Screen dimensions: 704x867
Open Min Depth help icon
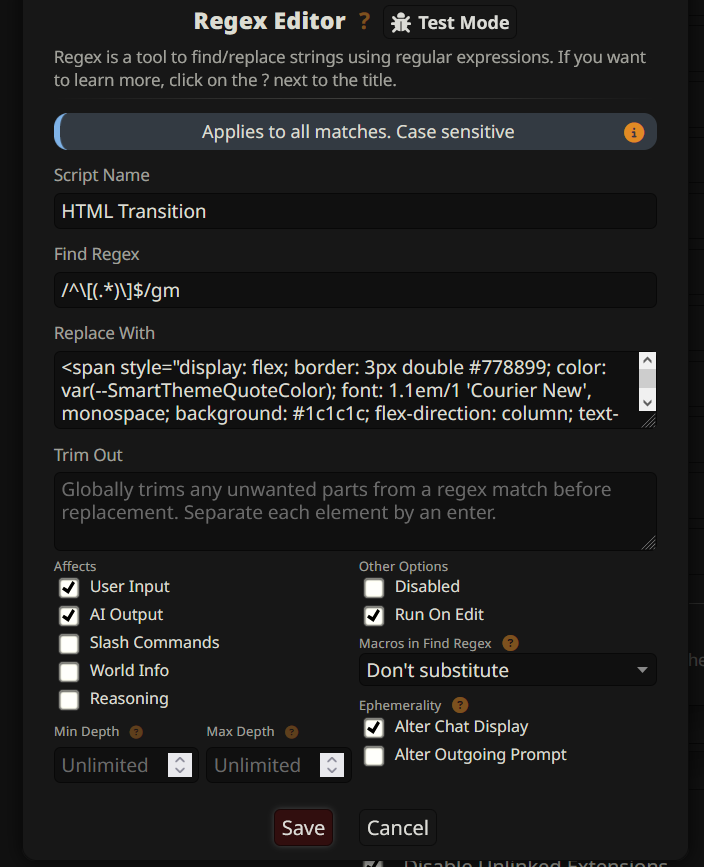click(136, 732)
